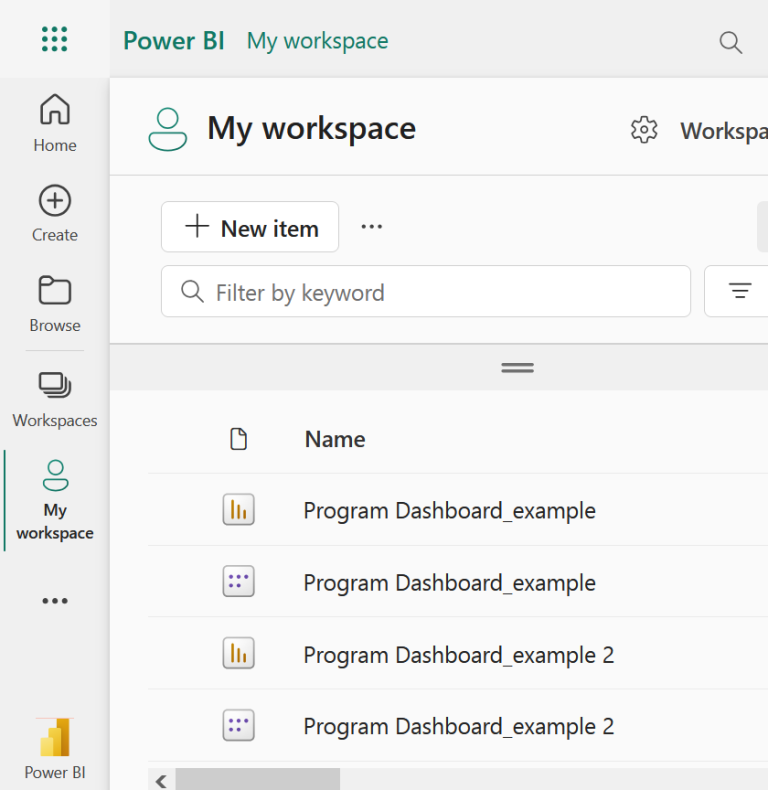Click the workspace person avatar icon
This screenshot has height=790, width=768.
point(168,129)
